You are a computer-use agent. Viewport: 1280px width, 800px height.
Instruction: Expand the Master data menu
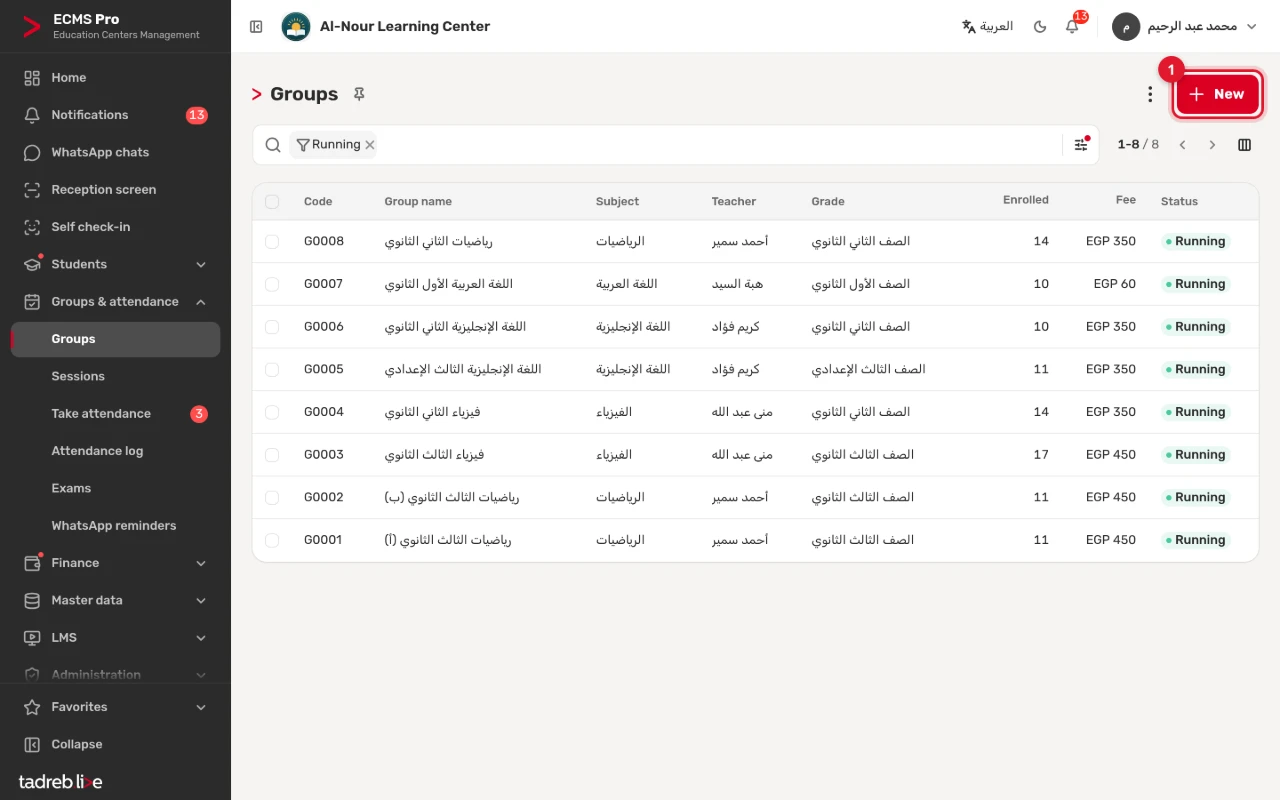point(115,600)
